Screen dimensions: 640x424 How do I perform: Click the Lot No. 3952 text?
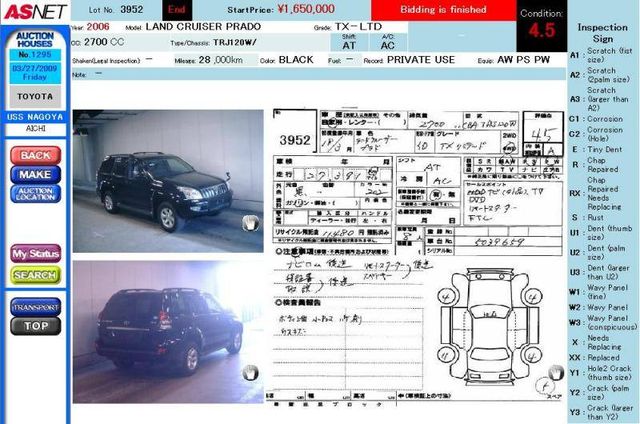(116, 9)
